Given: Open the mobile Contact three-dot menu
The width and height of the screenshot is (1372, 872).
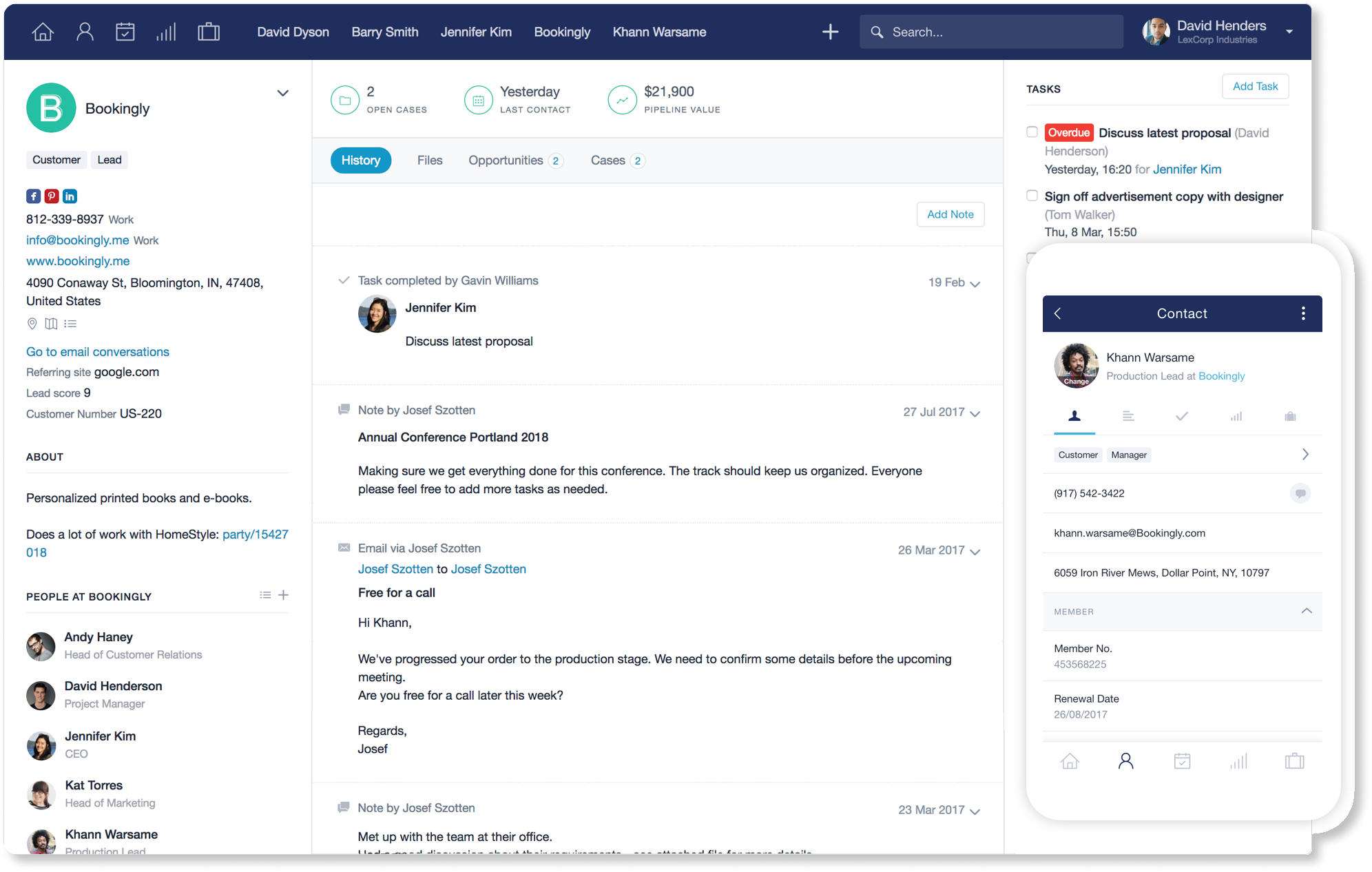Looking at the screenshot, I should point(1303,313).
